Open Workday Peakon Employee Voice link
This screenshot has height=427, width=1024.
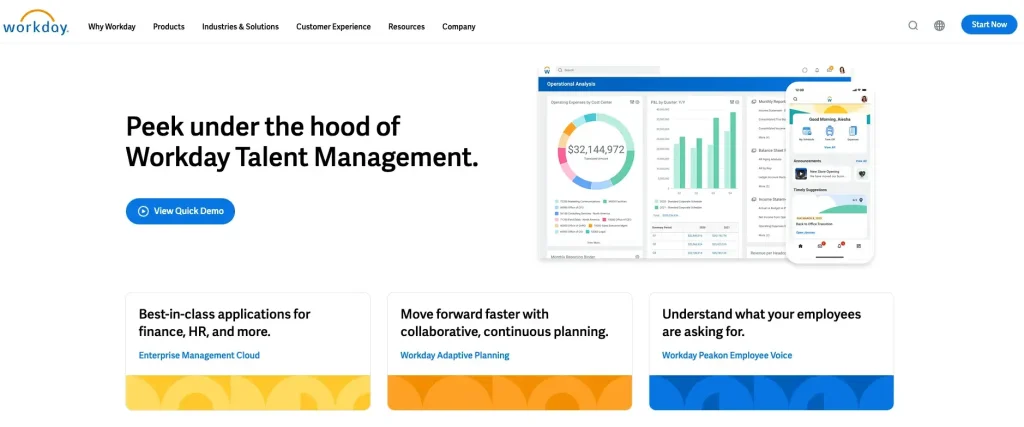[727, 355]
